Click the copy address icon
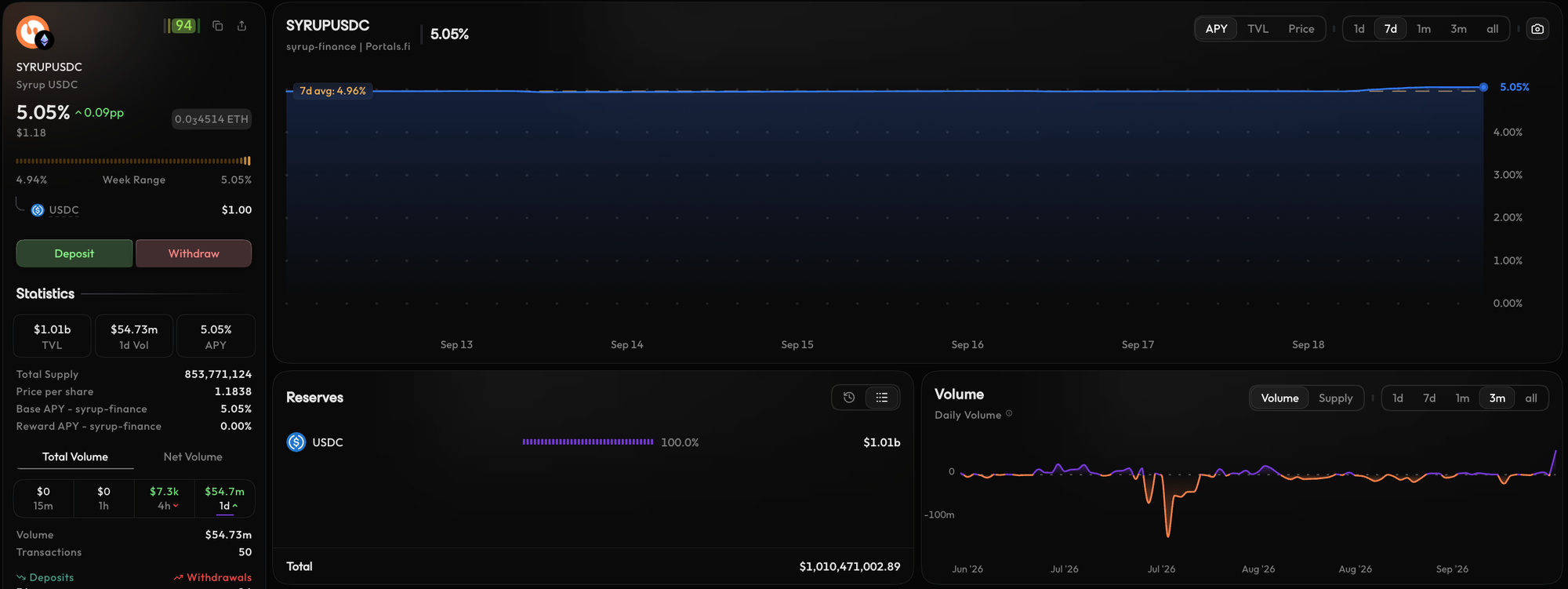The width and height of the screenshot is (1568, 589). point(218,26)
